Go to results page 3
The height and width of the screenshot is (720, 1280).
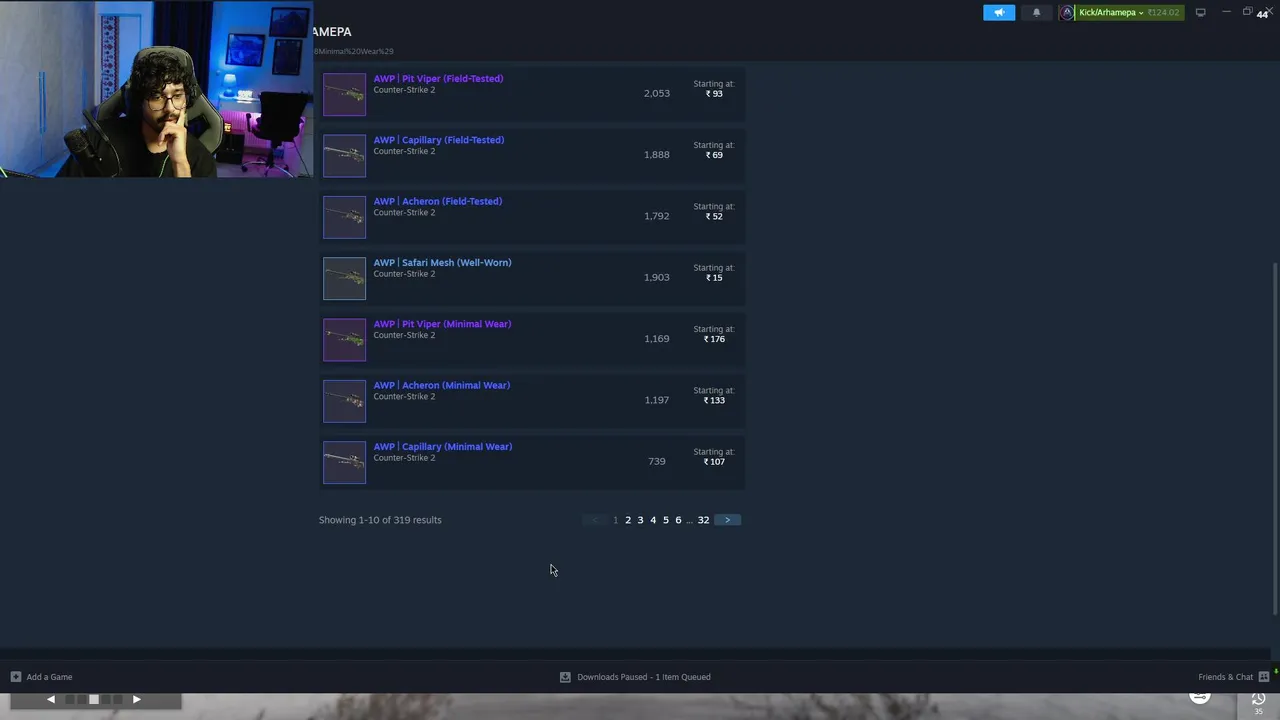click(640, 520)
